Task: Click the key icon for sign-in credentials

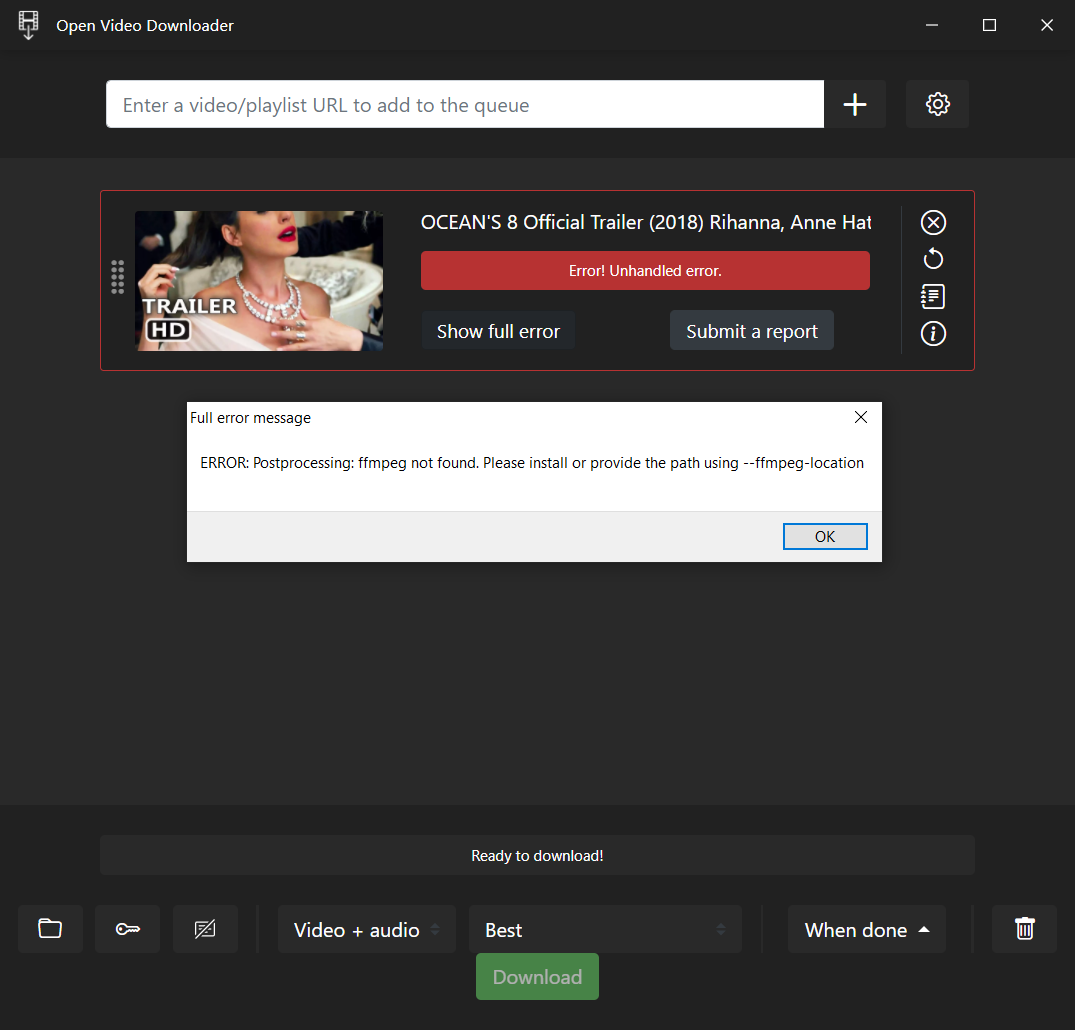Action: (x=128, y=929)
